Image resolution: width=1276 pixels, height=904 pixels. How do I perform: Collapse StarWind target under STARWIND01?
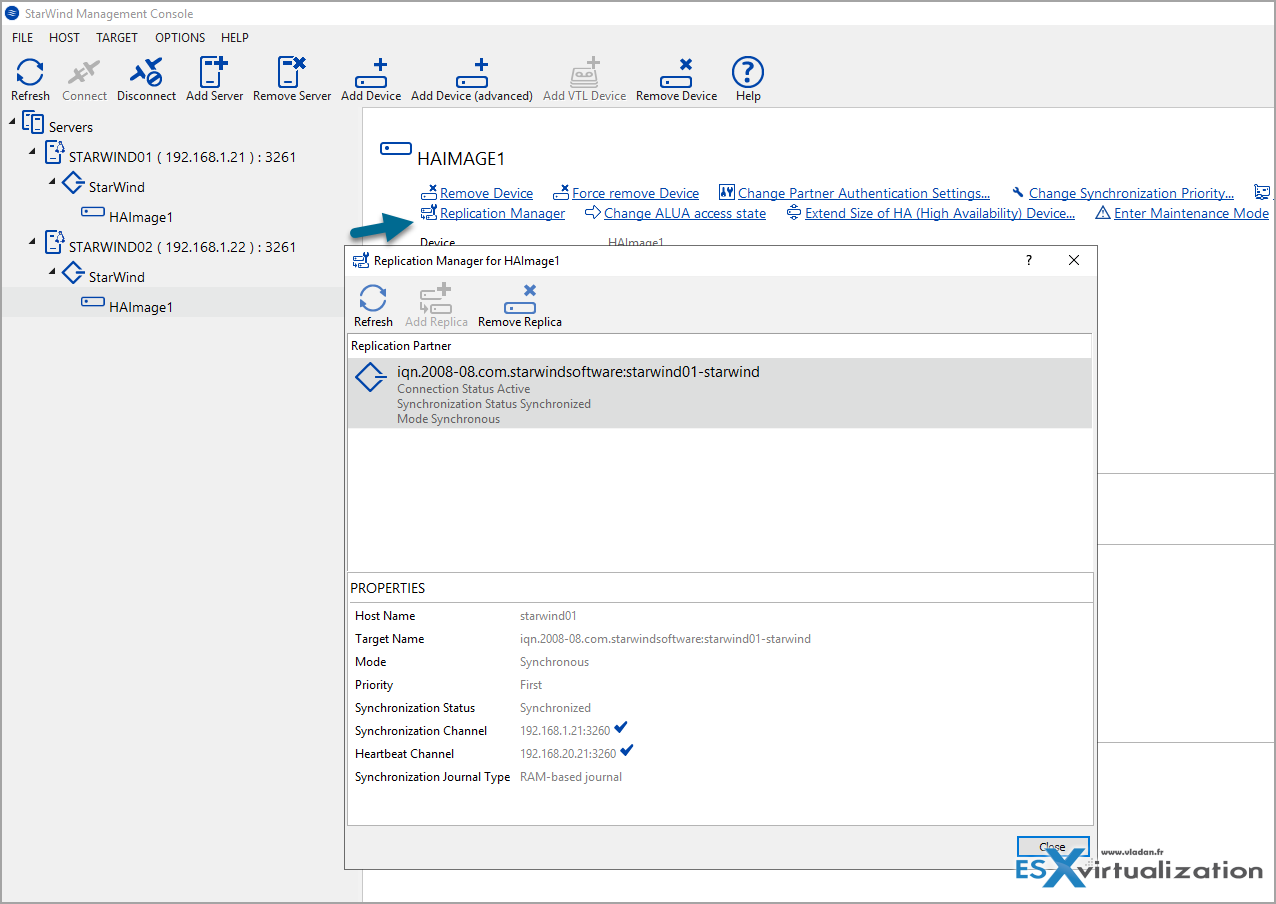(x=53, y=181)
